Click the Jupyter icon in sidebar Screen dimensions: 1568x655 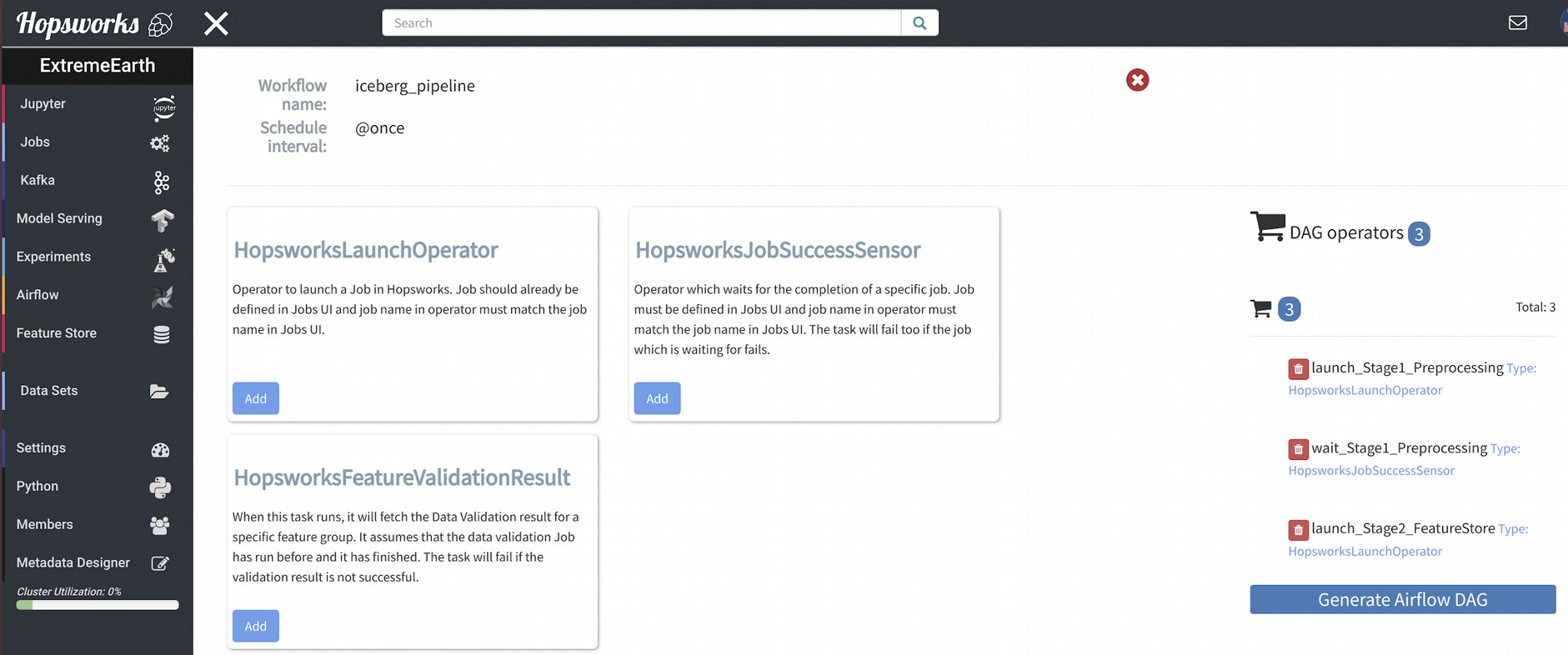pos(164,107)
